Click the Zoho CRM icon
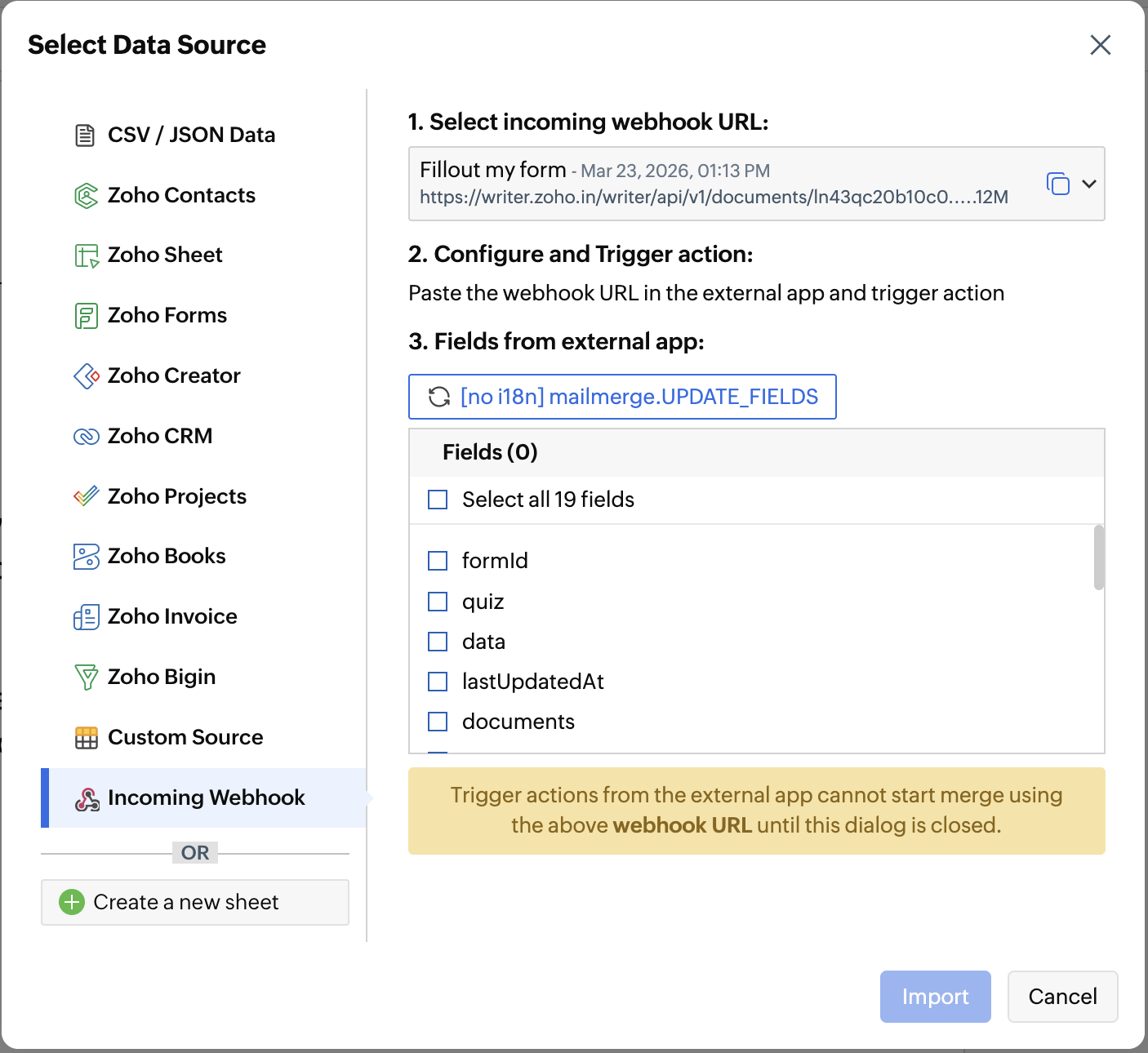The image size is (1148, 1053). pos(86,437)
